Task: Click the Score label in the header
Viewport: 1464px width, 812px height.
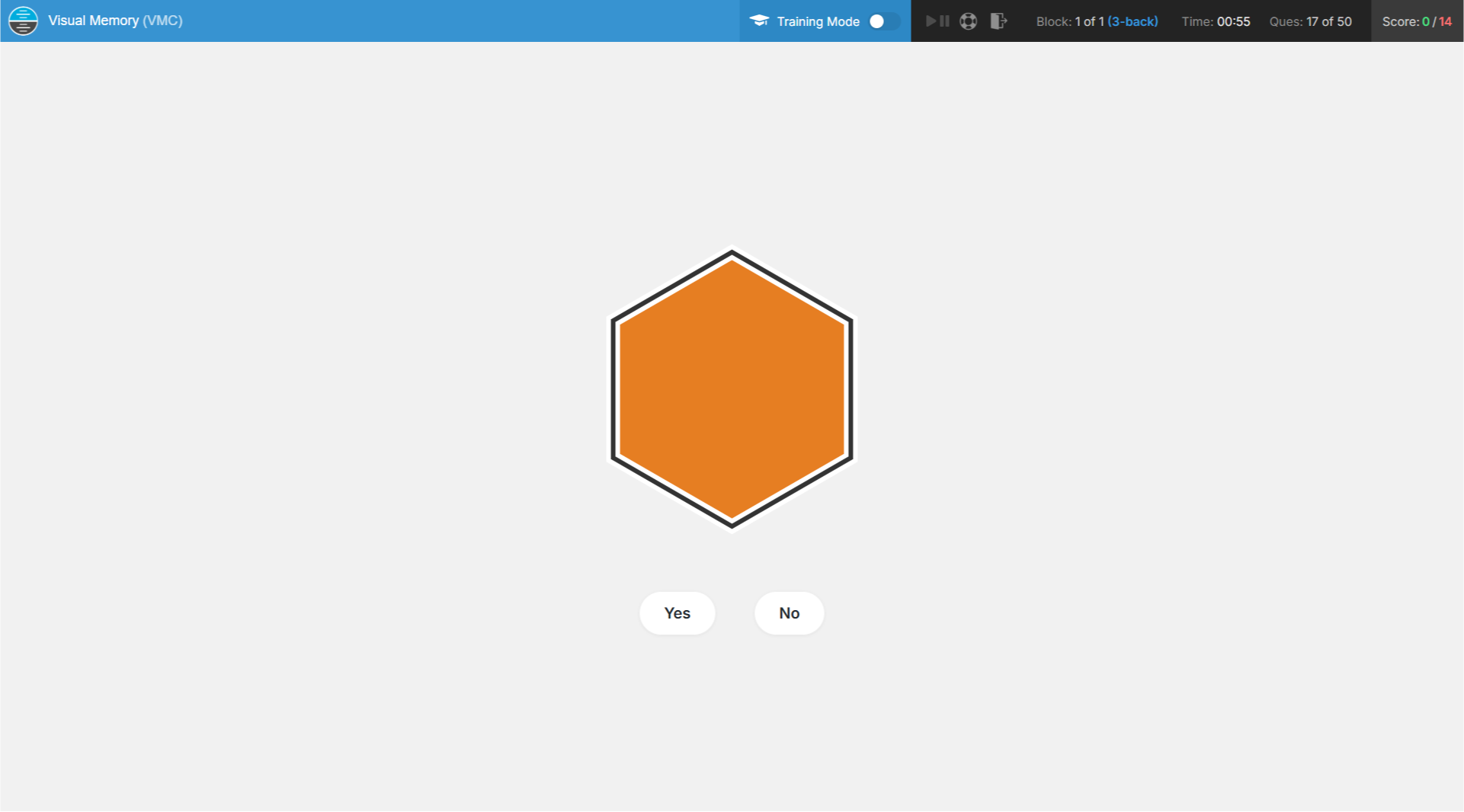Action: [x=1400, y=21]
